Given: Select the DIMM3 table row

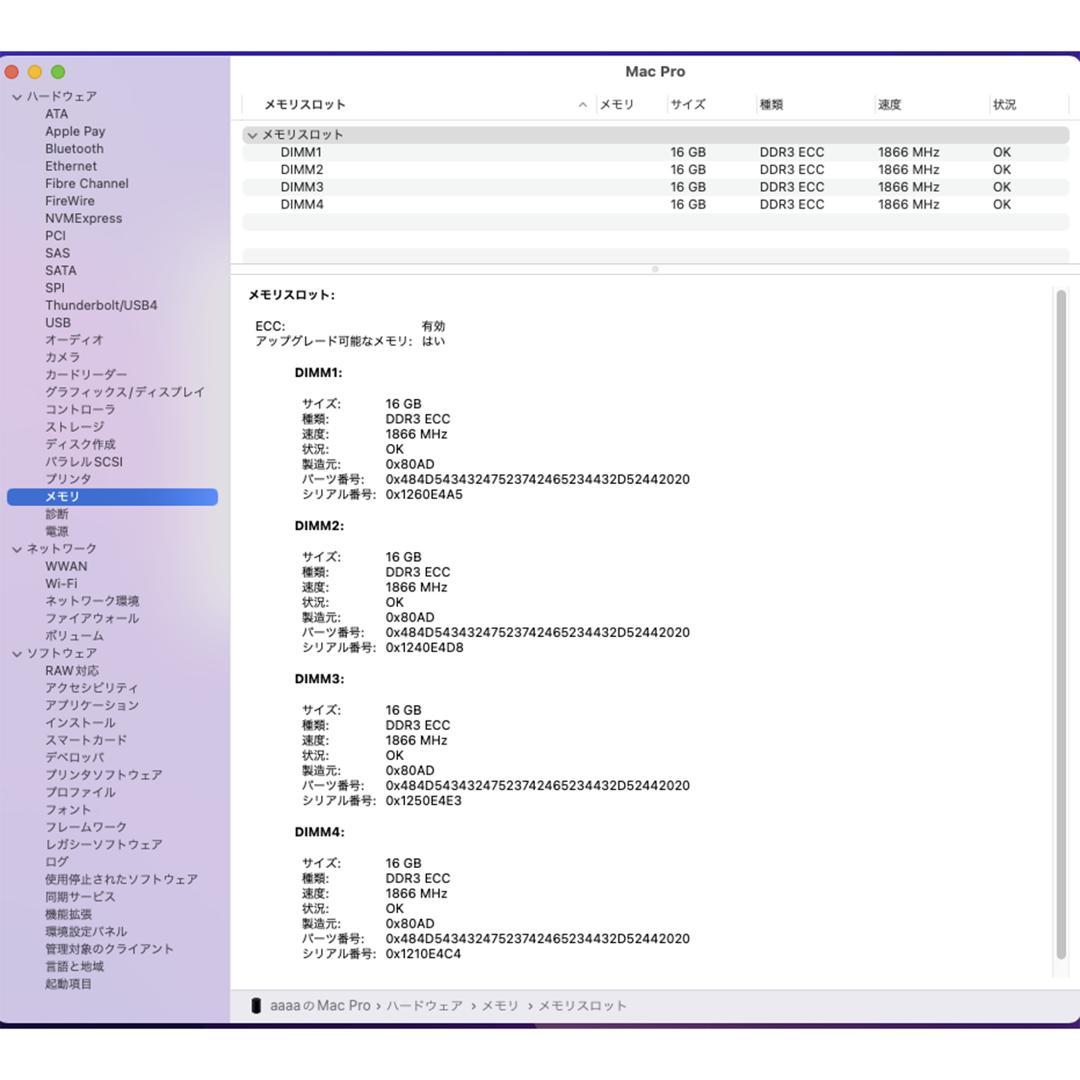Looking at the screenshot, I should pos(655,187).
